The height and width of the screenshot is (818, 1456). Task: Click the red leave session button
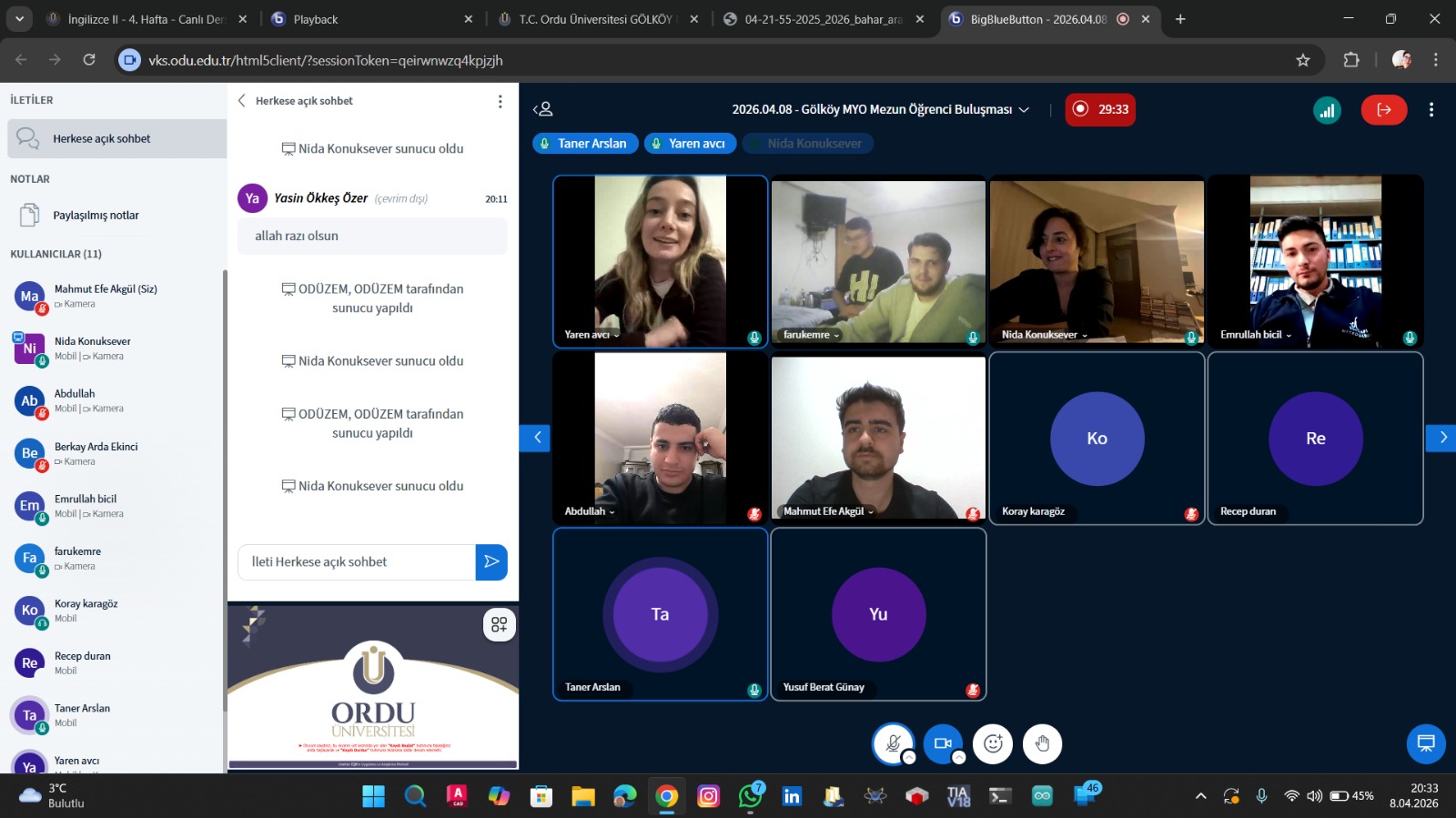[x=1383, y=110]
